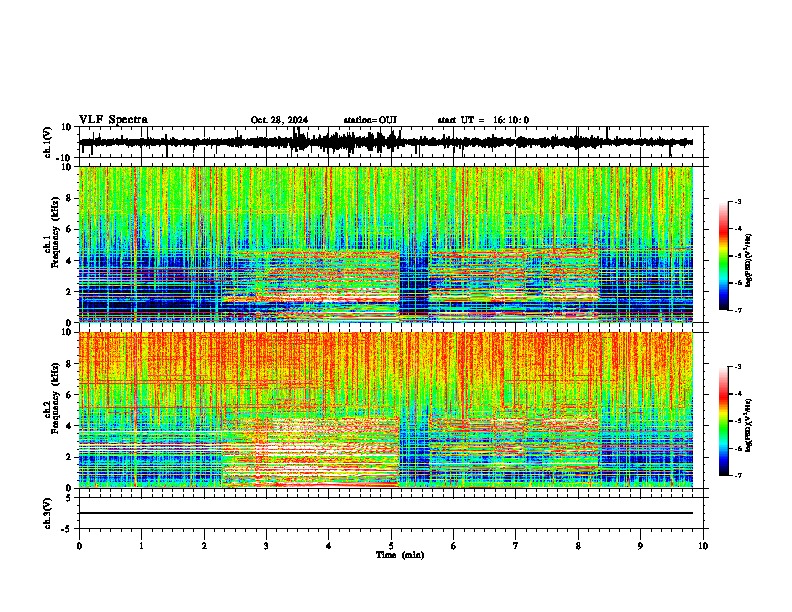
Task: Click the "1" tick on the time axis
Action: [141, 546]
